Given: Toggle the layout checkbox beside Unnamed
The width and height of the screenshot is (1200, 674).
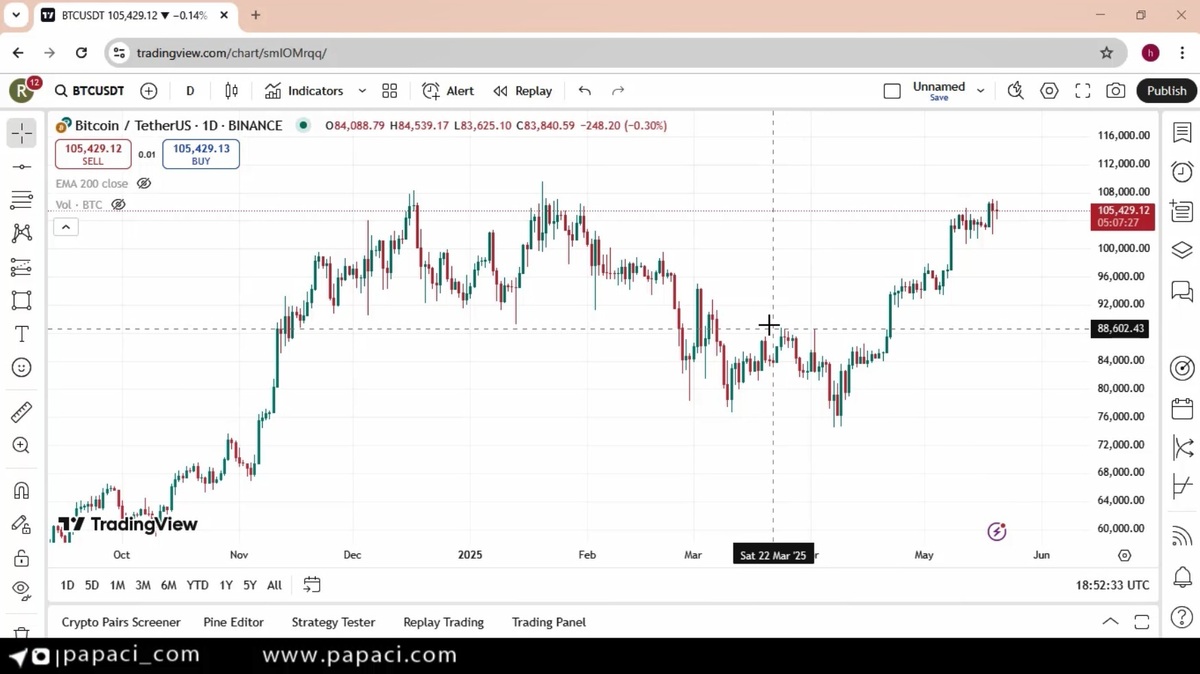Looking at the screenshot, I should coord(892,91).
